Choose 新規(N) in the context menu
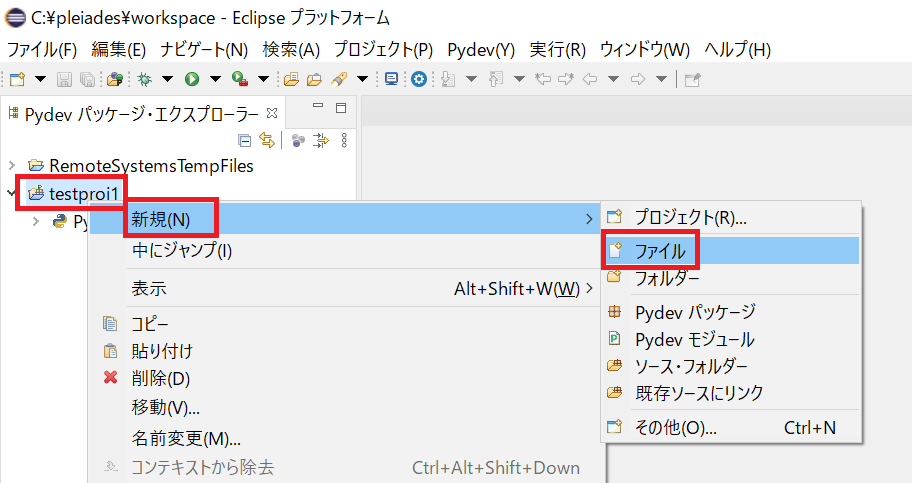The height and width of the screenshot is (483, 912). tap(345, 219)
